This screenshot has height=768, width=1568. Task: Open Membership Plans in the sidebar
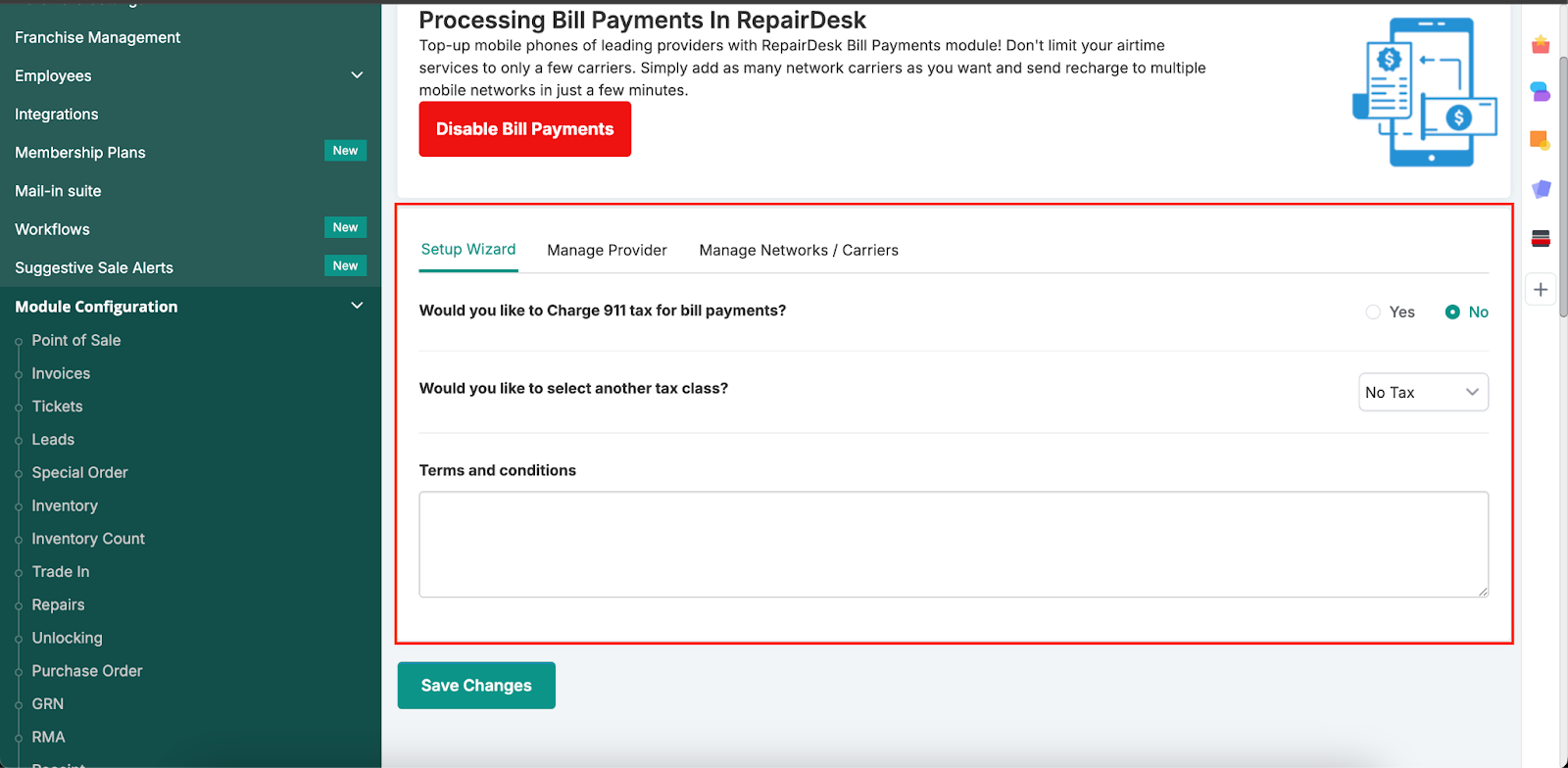(80, 153)
